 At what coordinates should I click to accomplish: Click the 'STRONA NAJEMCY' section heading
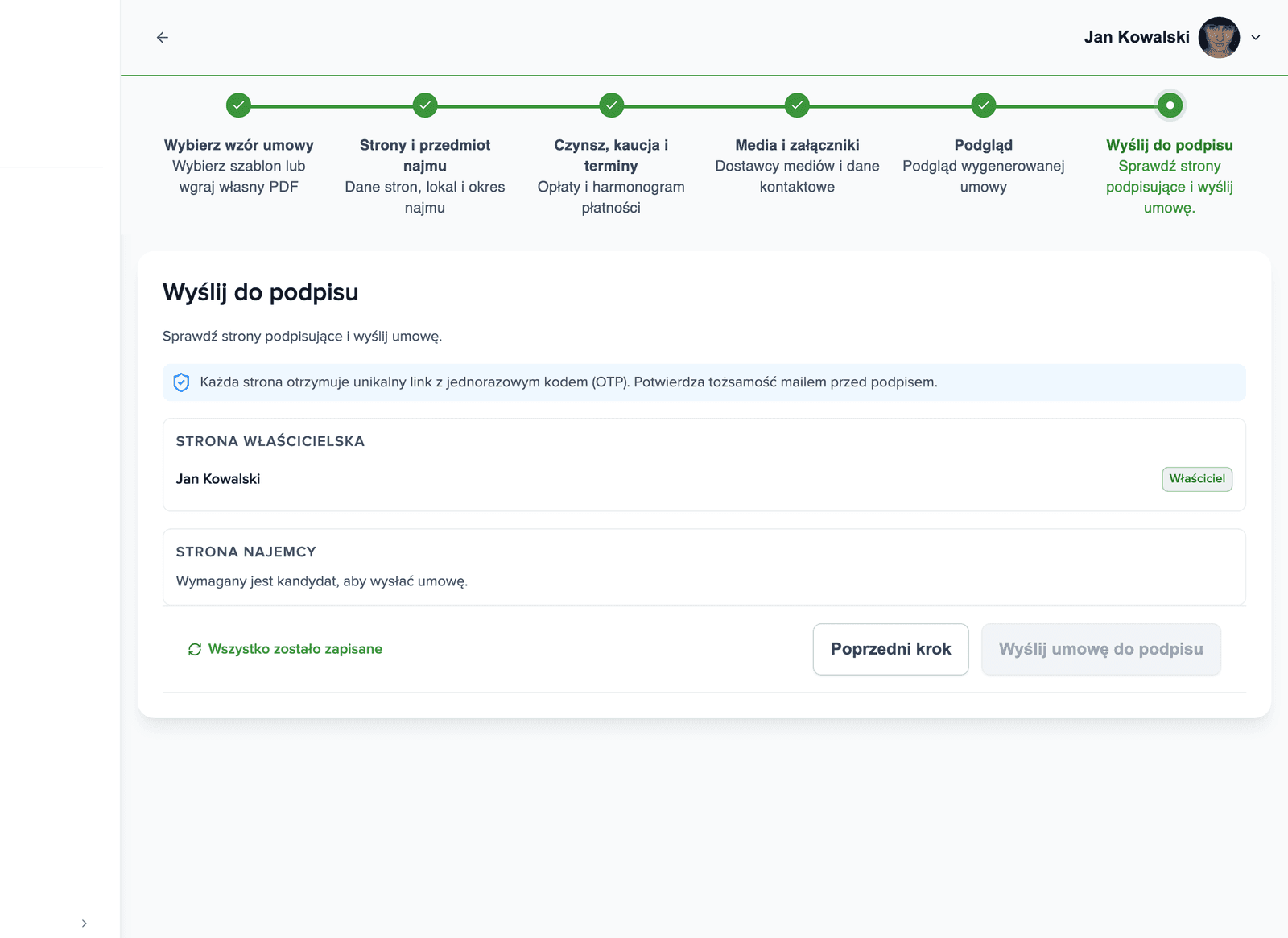246,552
